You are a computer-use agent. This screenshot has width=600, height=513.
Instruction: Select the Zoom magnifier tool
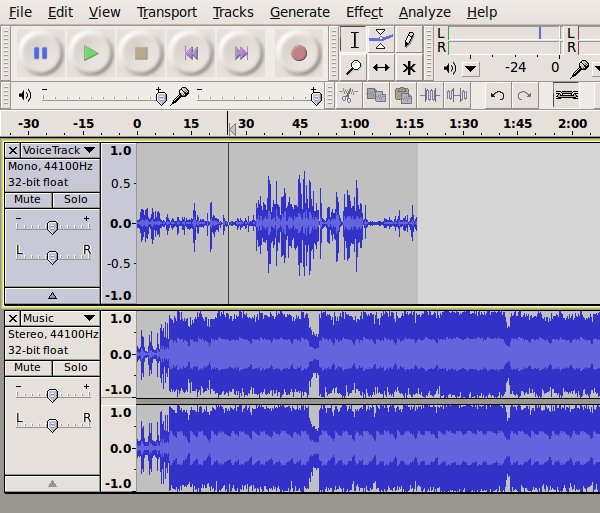tap(354, 67)
